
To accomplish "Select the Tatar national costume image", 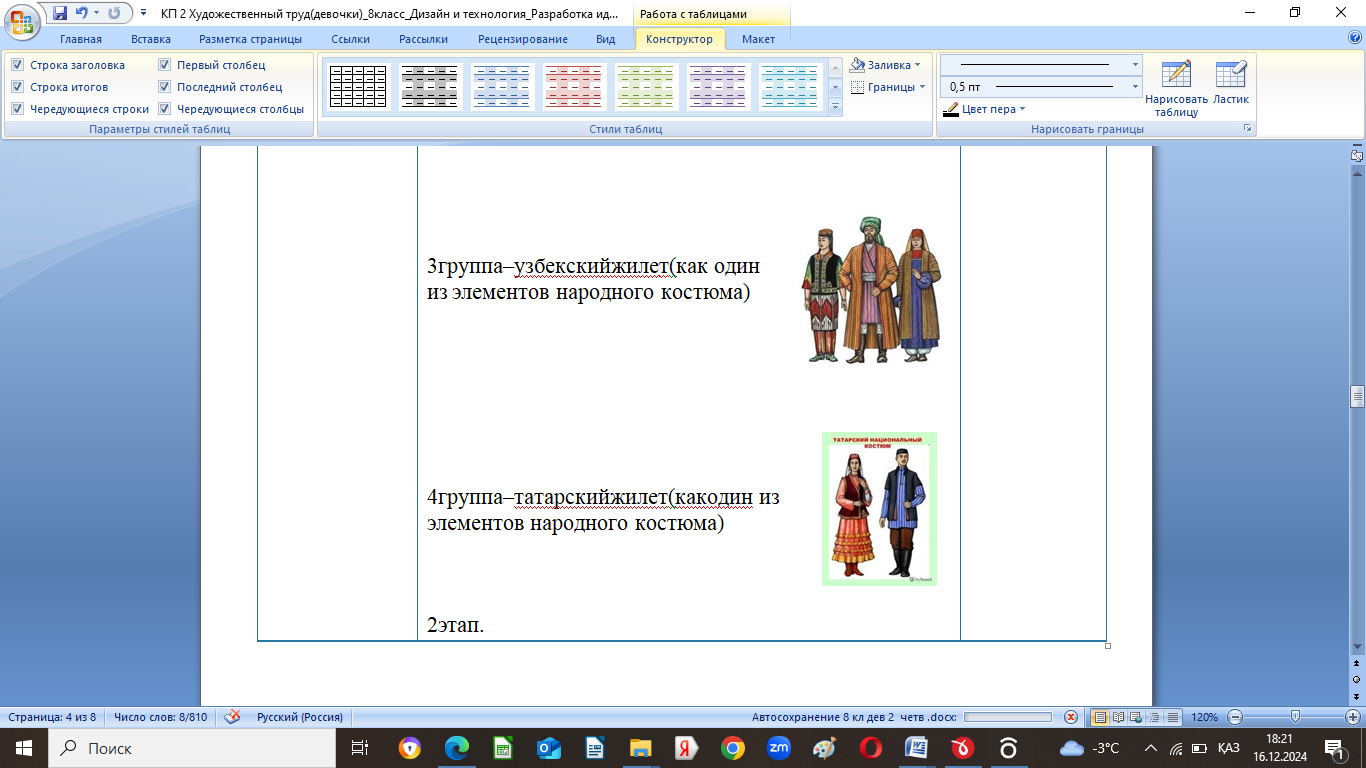I will tap(879, 508).
